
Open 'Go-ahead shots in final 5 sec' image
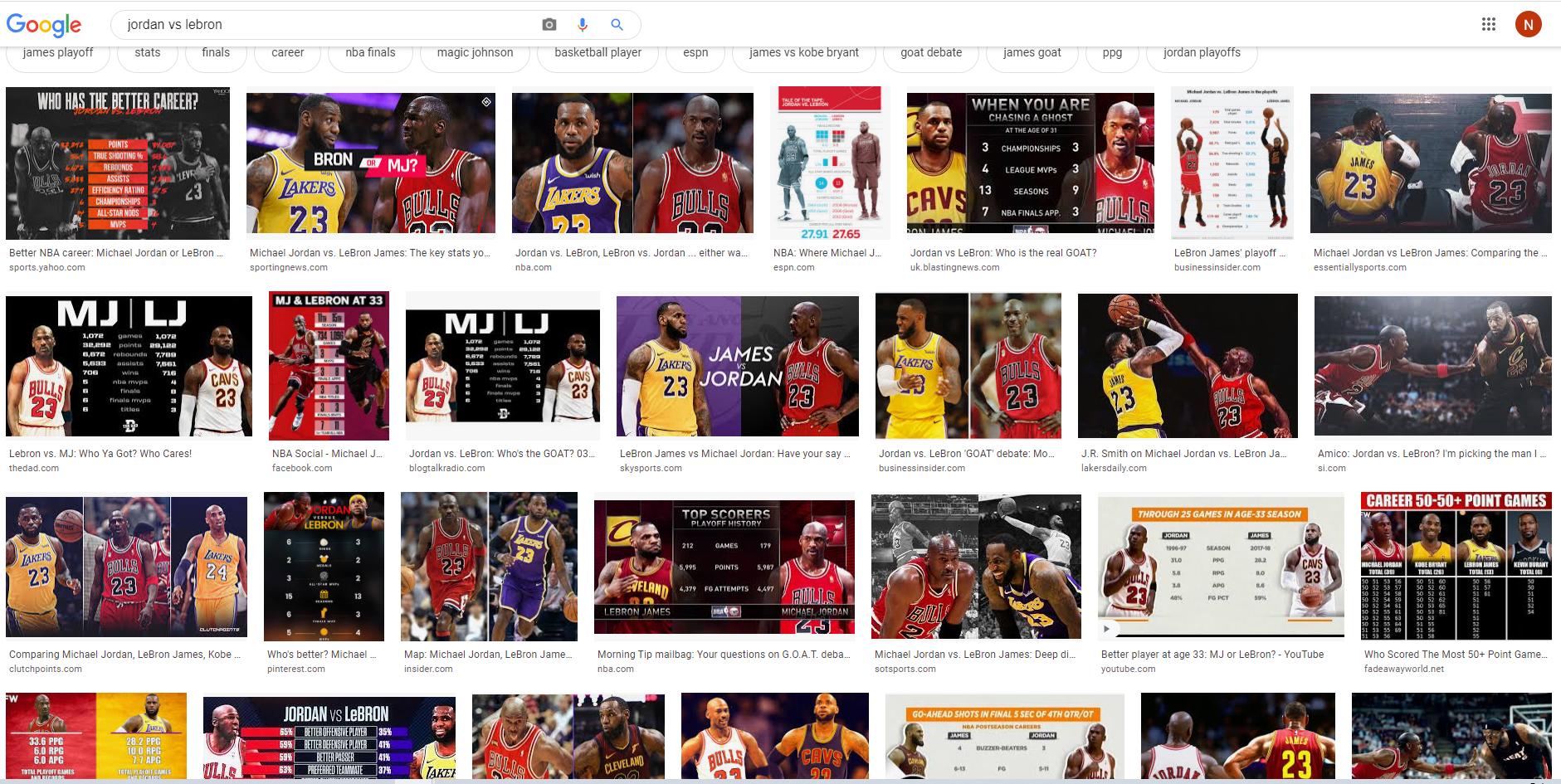(x=1005, y=738)
